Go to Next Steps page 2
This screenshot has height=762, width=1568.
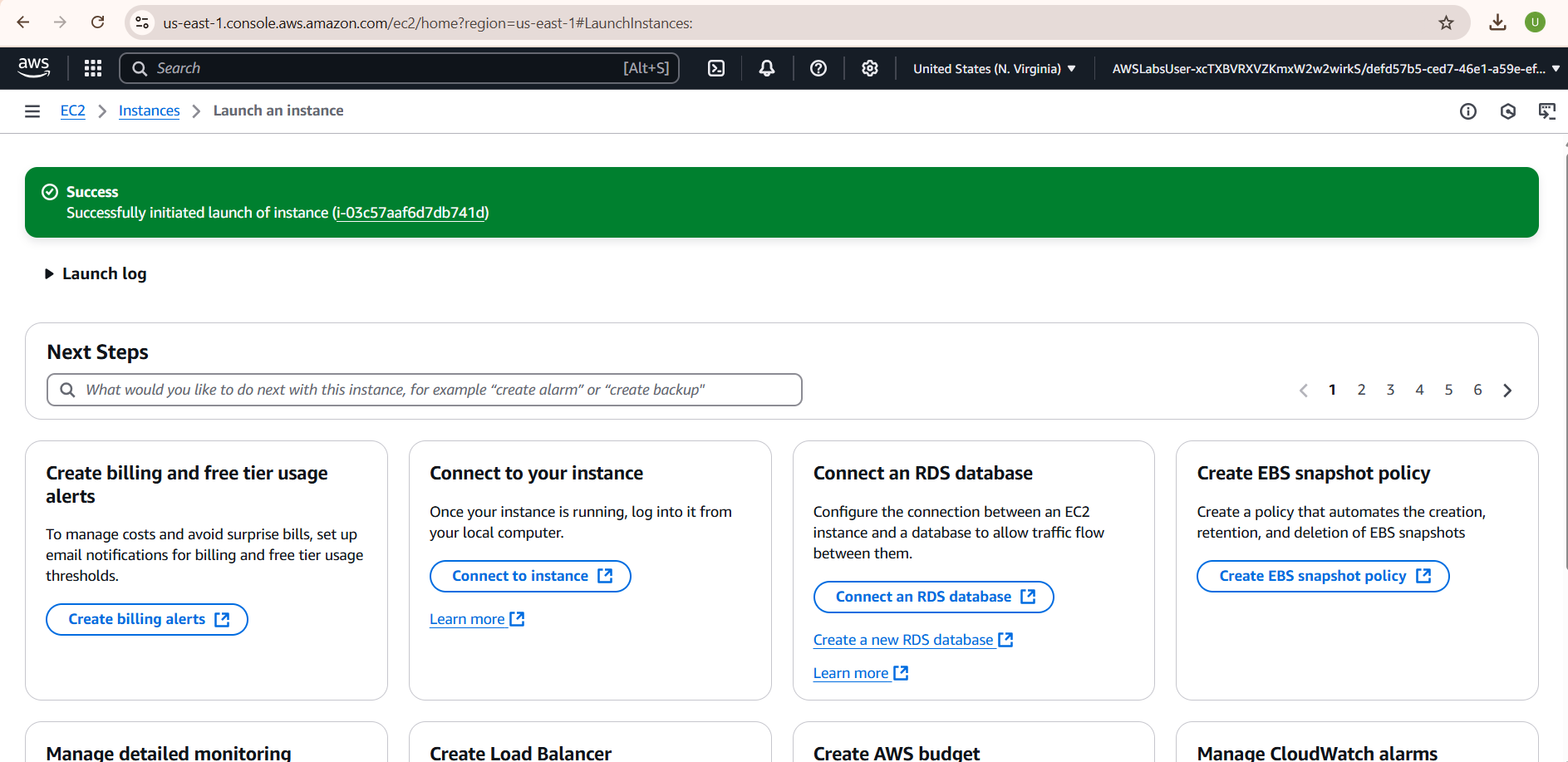[x=1361, y=390]
